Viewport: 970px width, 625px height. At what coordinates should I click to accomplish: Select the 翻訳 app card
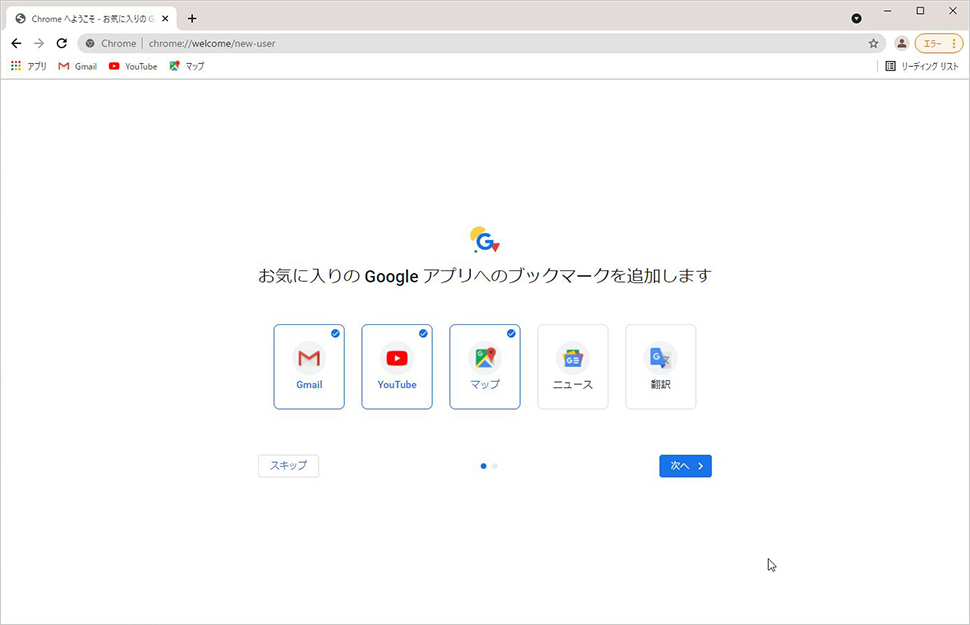click(x=661, y=367)
